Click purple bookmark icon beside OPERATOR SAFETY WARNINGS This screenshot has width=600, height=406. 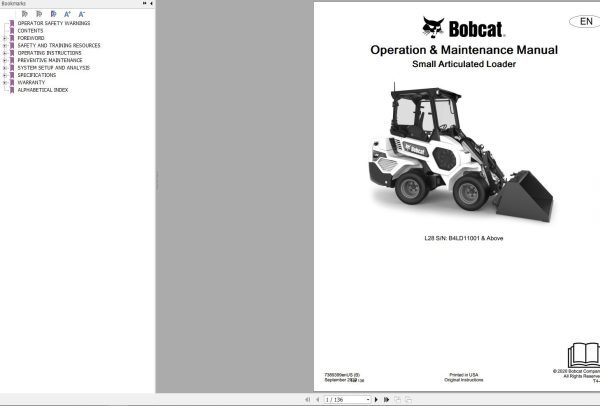[12, 23]
